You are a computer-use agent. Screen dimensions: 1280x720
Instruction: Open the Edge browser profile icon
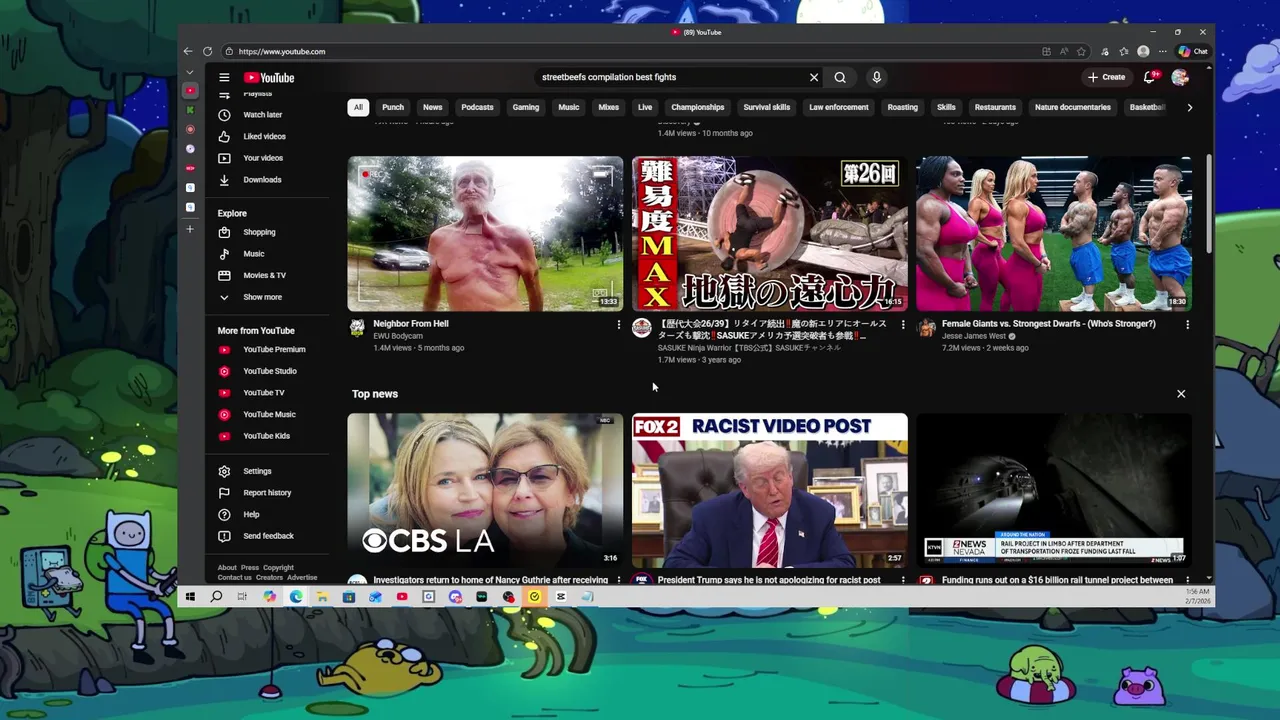1143,51
